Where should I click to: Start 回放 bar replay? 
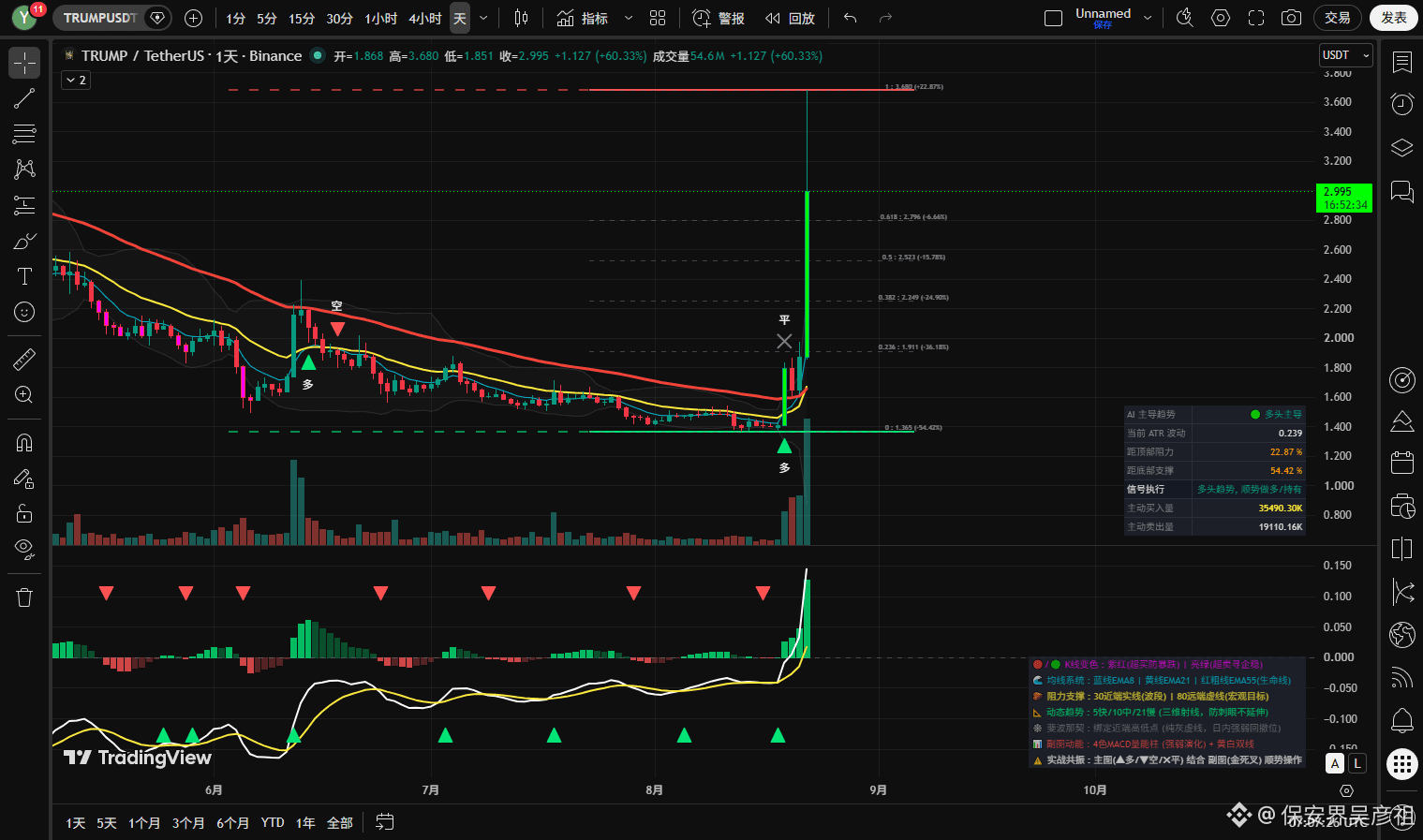pyautogui.click(x=791, y=18)
